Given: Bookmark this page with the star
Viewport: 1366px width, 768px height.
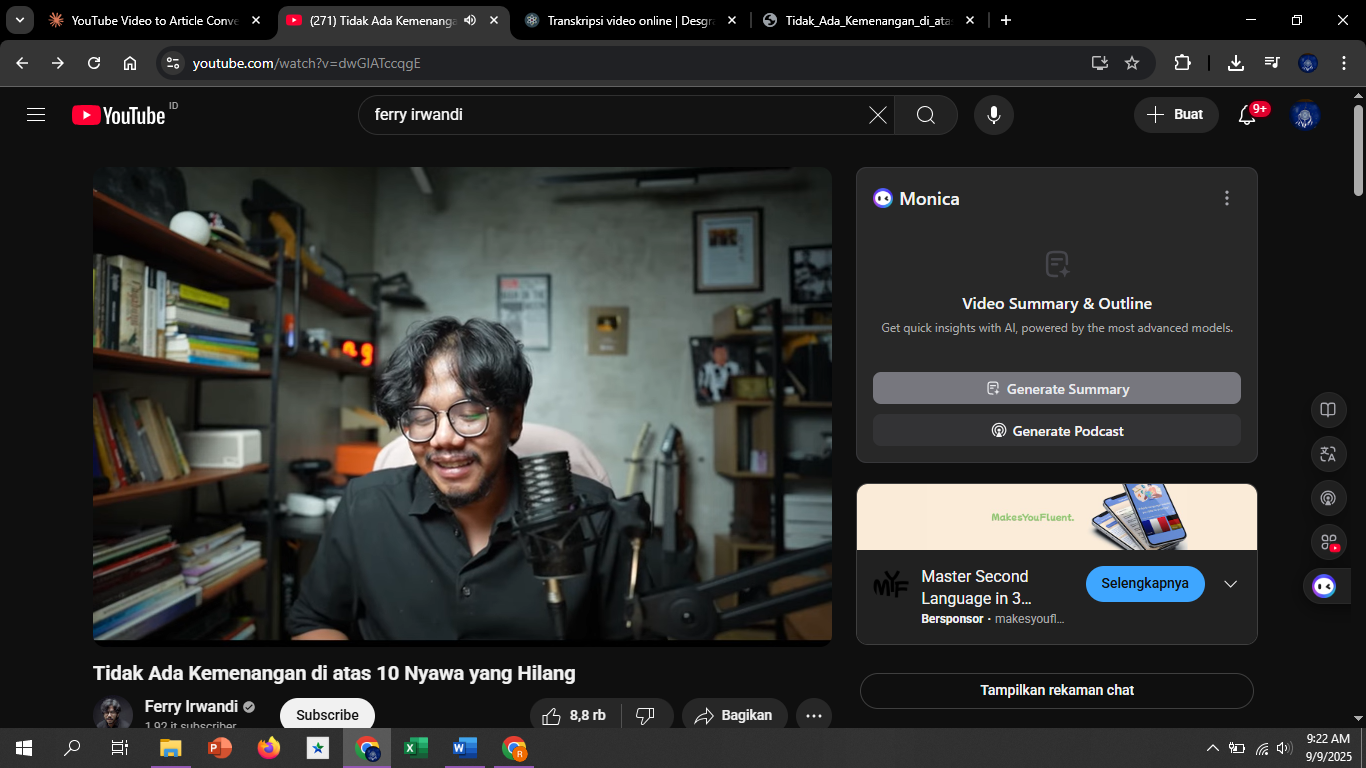Looking at the screenshot, I should (1132, 63).
